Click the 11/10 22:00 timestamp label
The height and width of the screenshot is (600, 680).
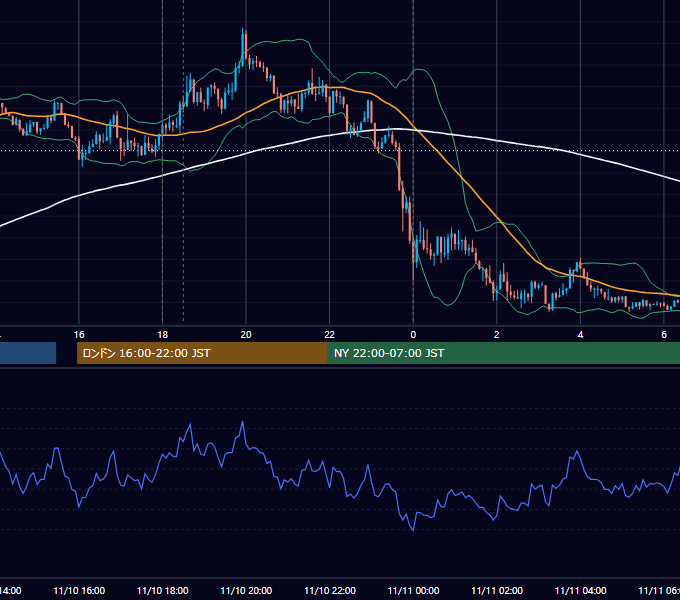point(330,590)
